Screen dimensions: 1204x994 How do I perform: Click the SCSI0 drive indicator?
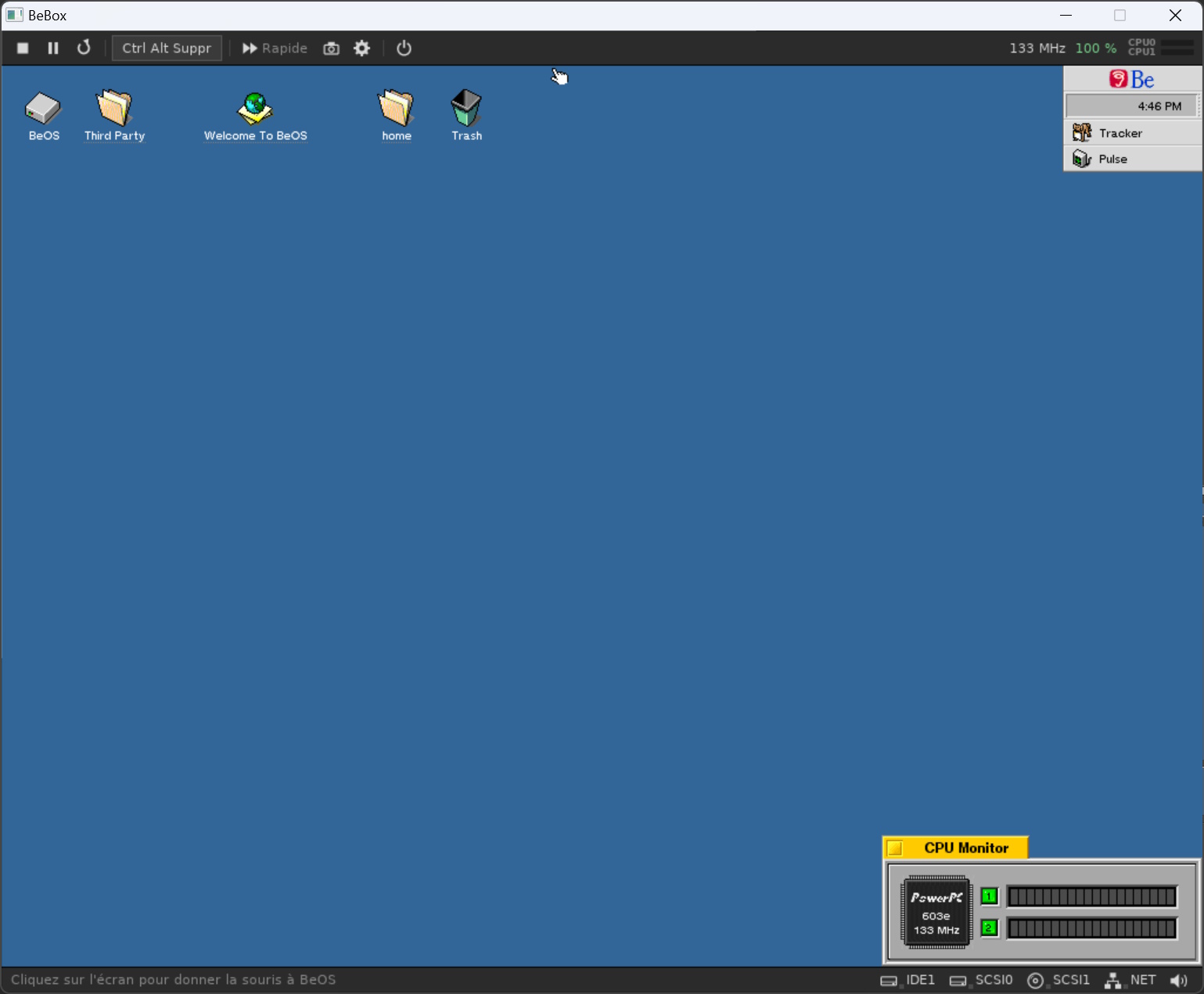981,980
